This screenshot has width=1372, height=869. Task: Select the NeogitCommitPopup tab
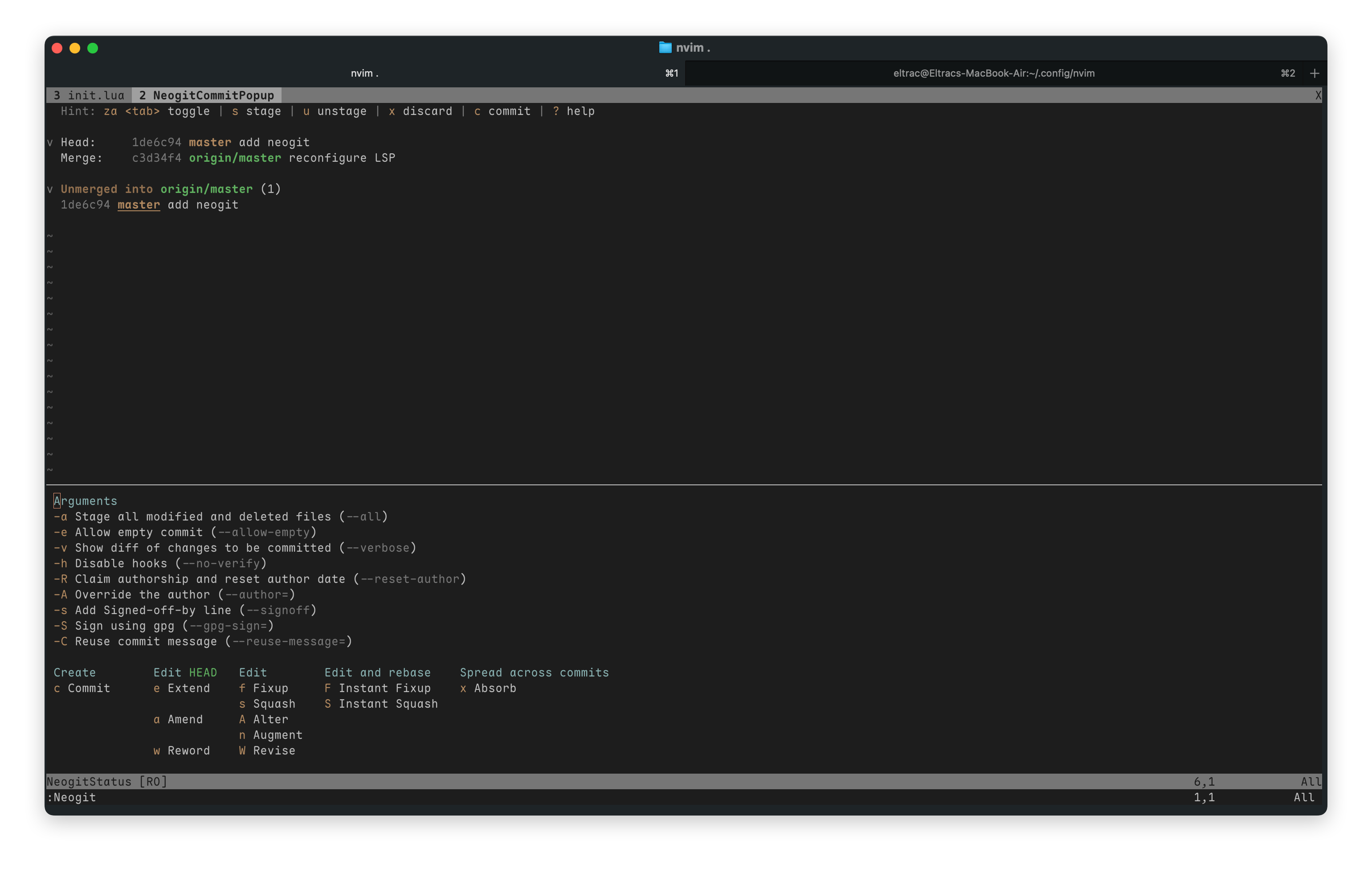point(206,95)
